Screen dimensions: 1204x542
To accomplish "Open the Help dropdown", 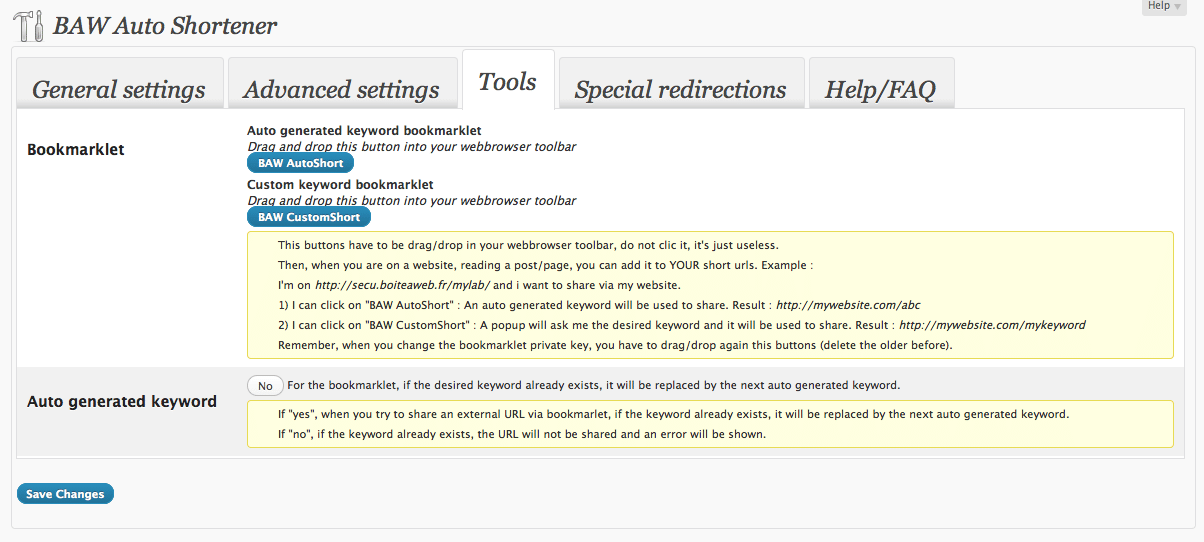I will [x=1165, y=7].
